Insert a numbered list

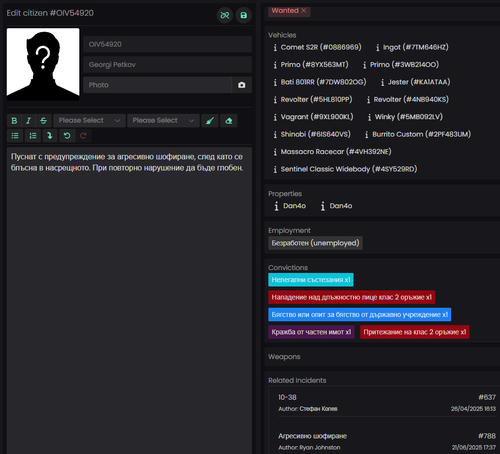pos(33,136)
